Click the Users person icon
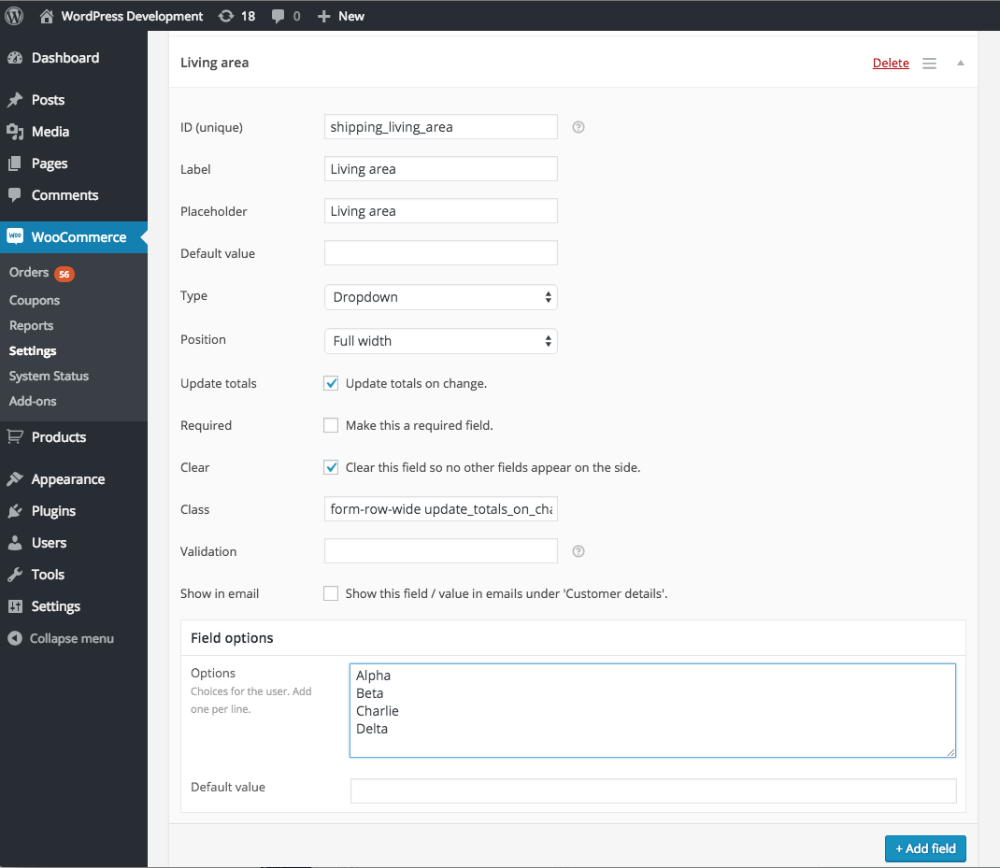Image resolution: width=1000 pixels, height=868 pixels. (15, 543)
